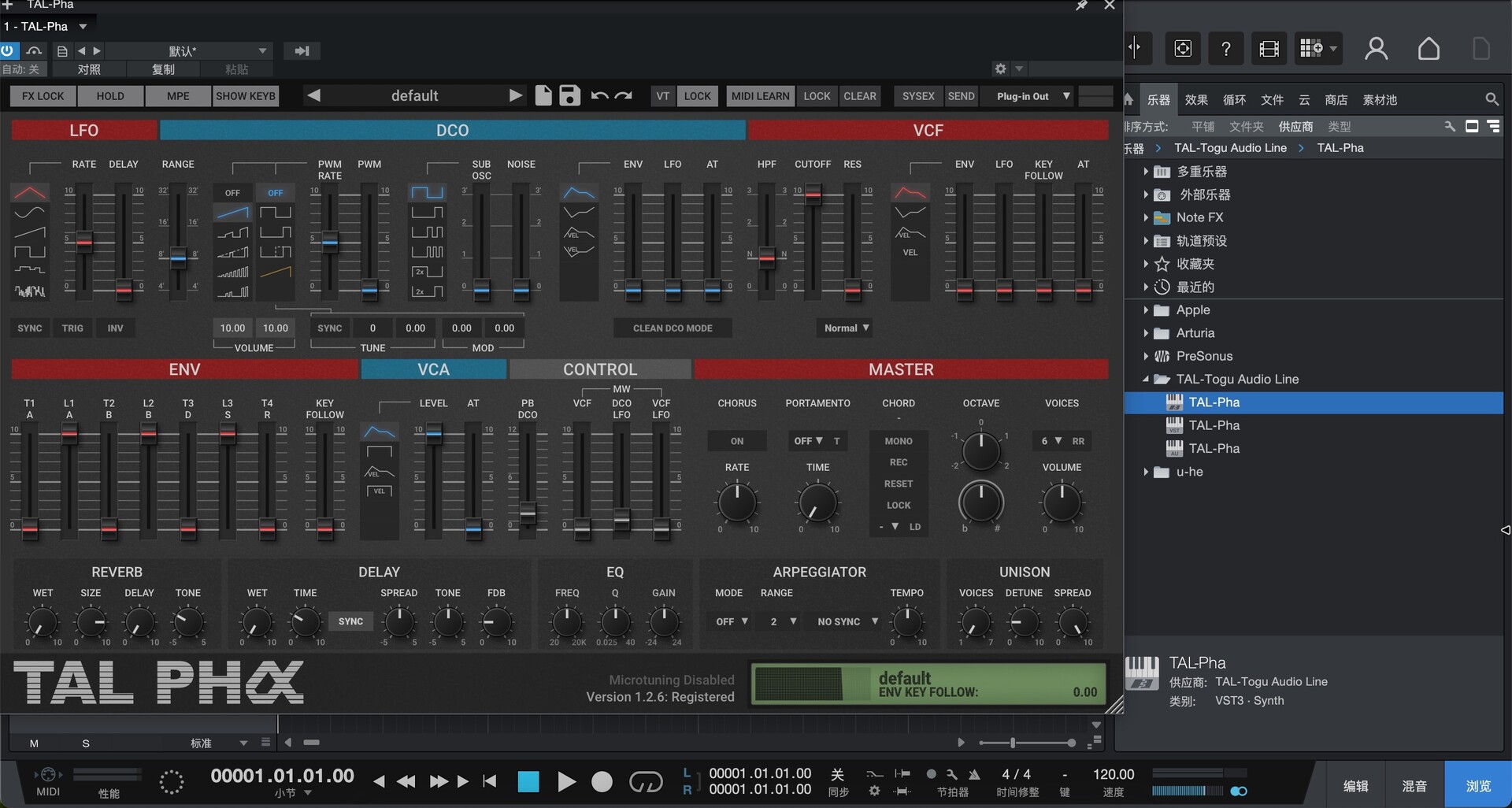
Task: Toggle the MPE button
Action: (x=178, y=96)
